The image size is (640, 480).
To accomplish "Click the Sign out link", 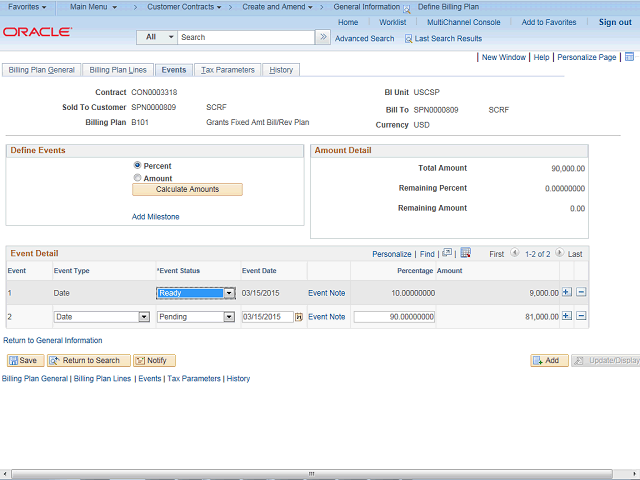I will pos(615,22).
